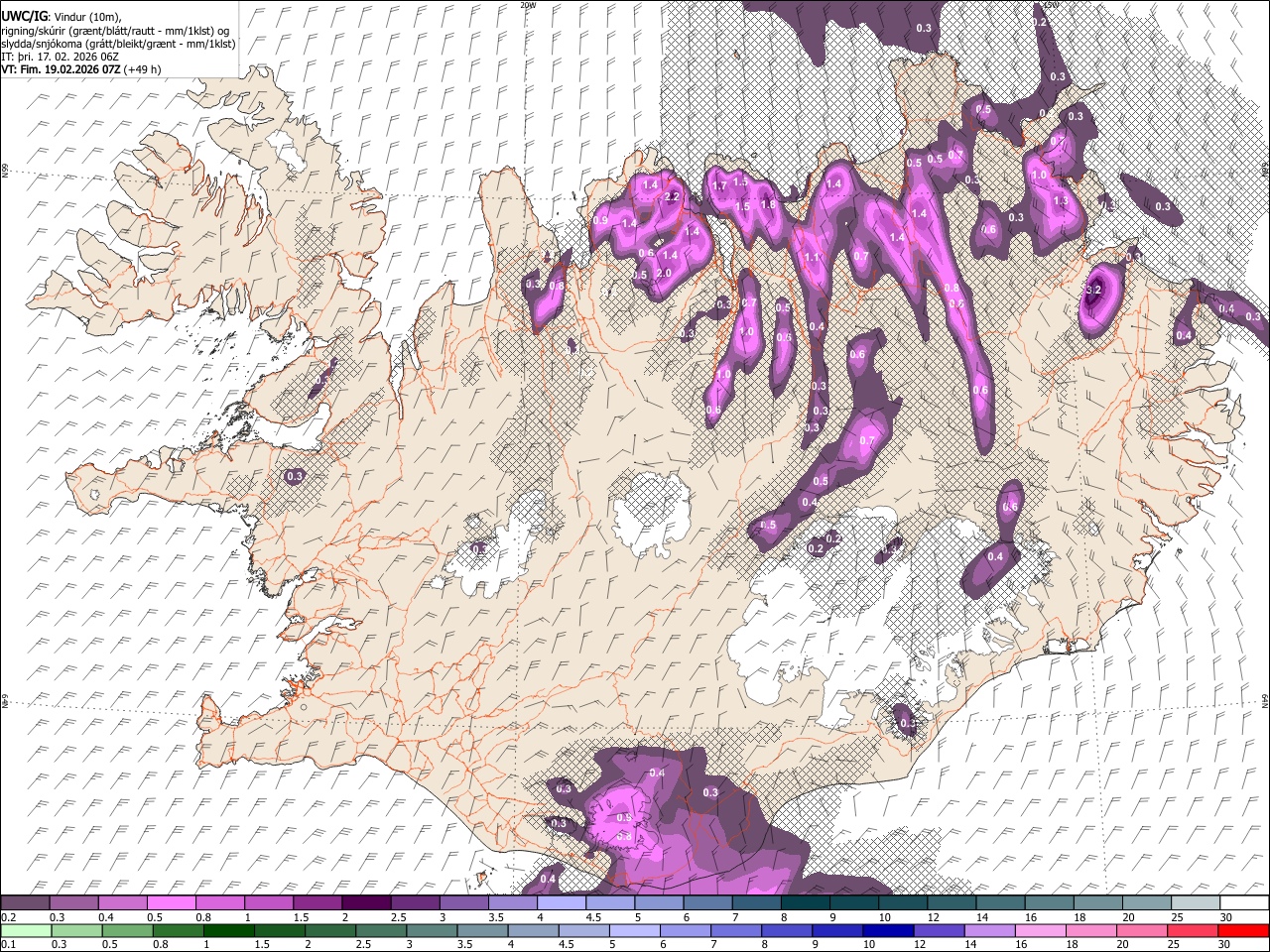Click the "UWC/IG: Vindur (10m)" title text

click(x=60, y=17)
